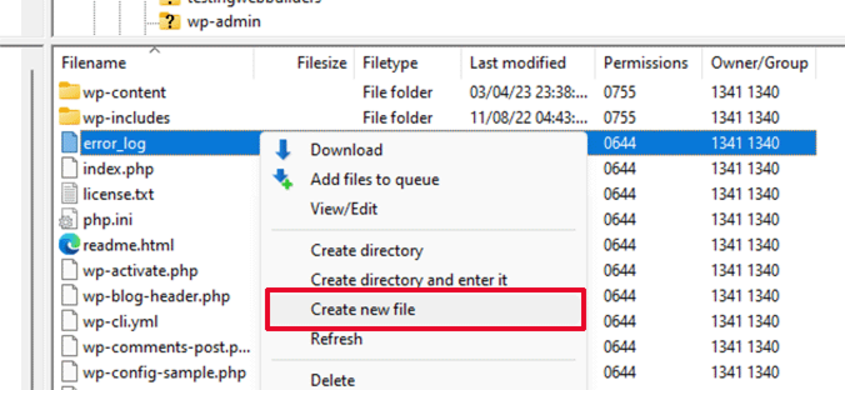845x402 pixels.
Task: Choose Delete in the context menu
Action: click(x=333, y=380)
